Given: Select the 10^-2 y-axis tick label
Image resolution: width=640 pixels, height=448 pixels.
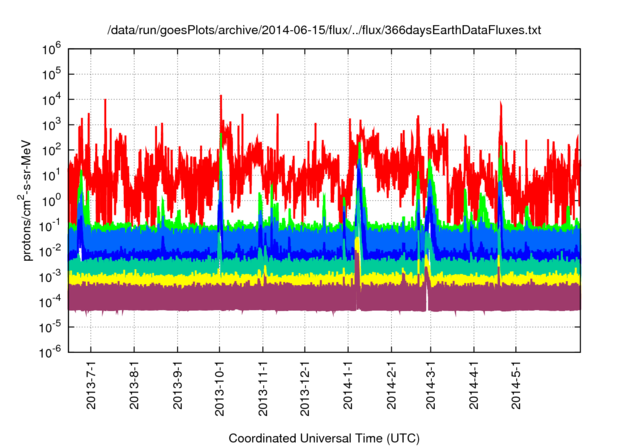Looking at the screenshot, I should pyautogui.click(x=50, y=251).
